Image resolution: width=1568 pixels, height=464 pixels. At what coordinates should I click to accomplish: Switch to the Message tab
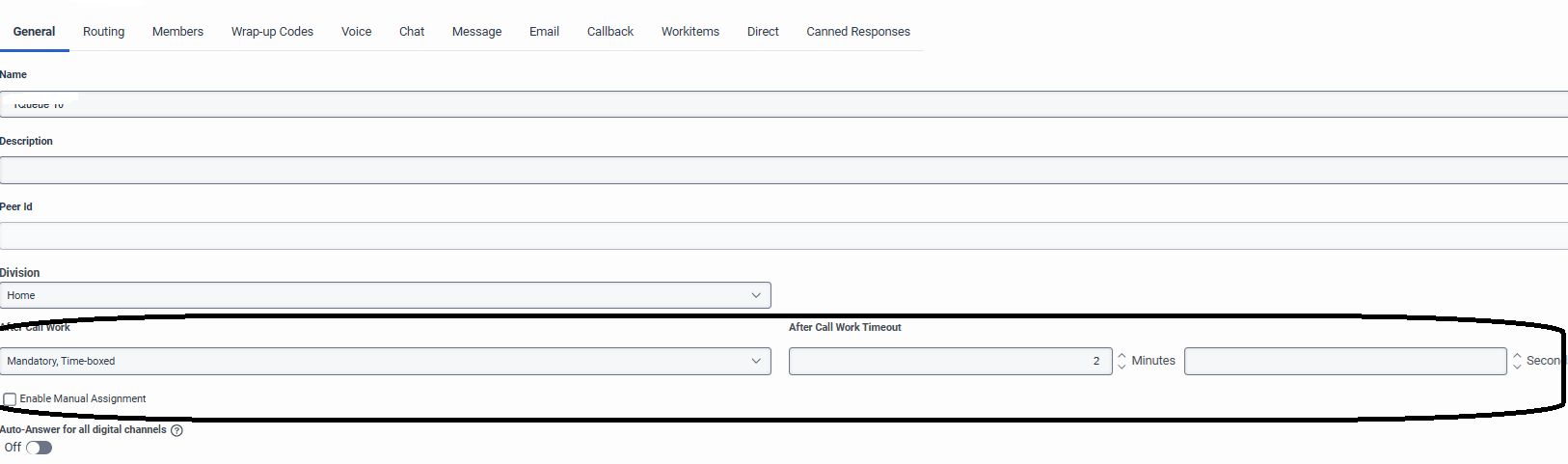click(476, 32)
